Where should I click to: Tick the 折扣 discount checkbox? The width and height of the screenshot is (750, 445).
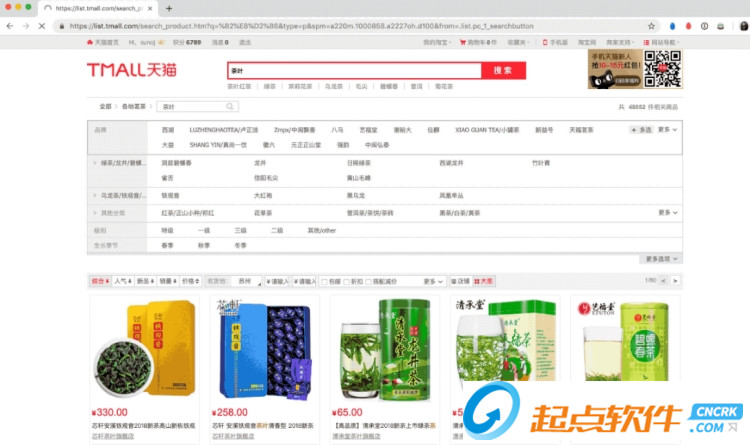coord(346,282)
